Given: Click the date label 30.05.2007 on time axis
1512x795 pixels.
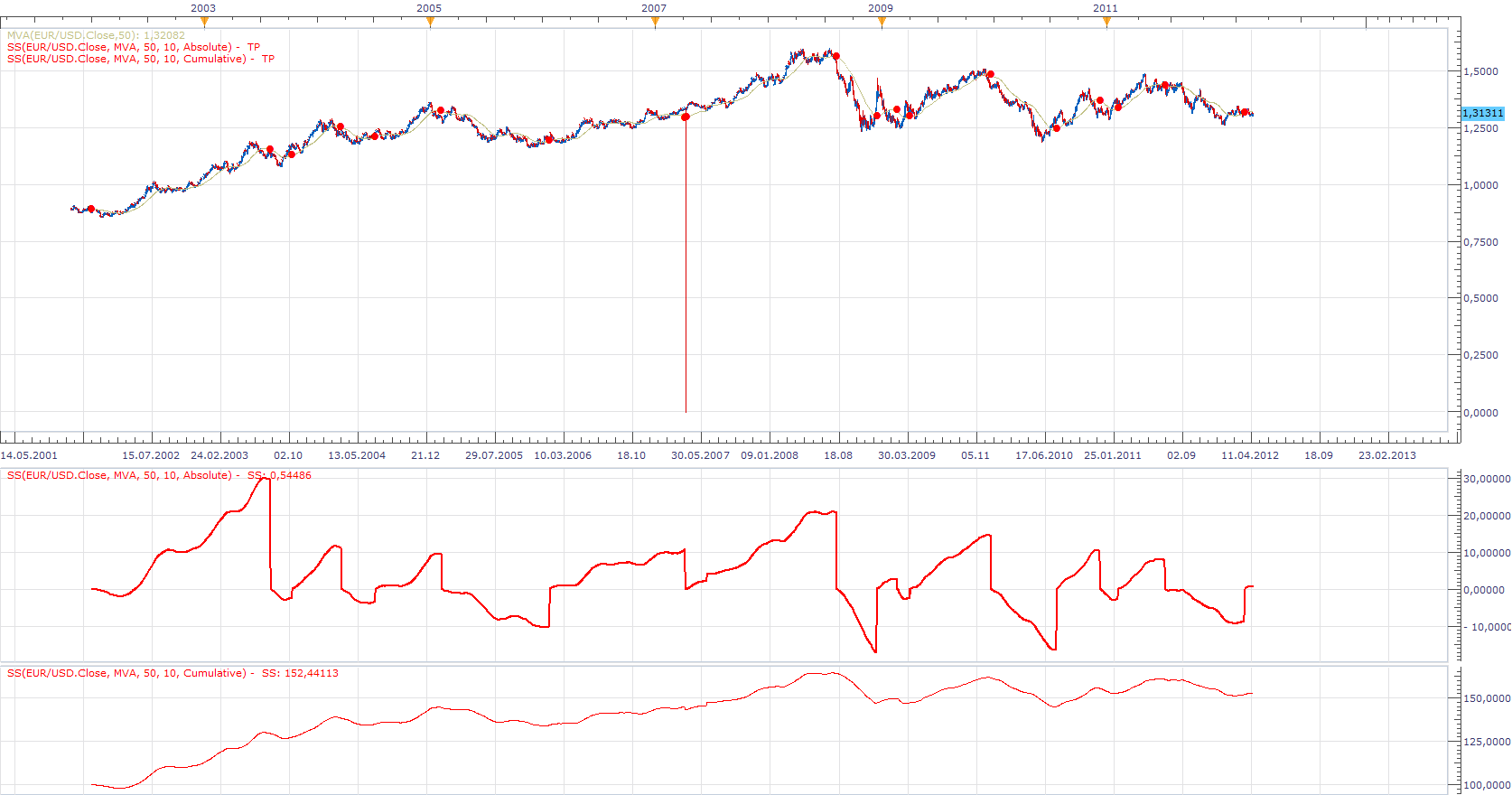Looking at the screenshot, I should tap(700, 455).
